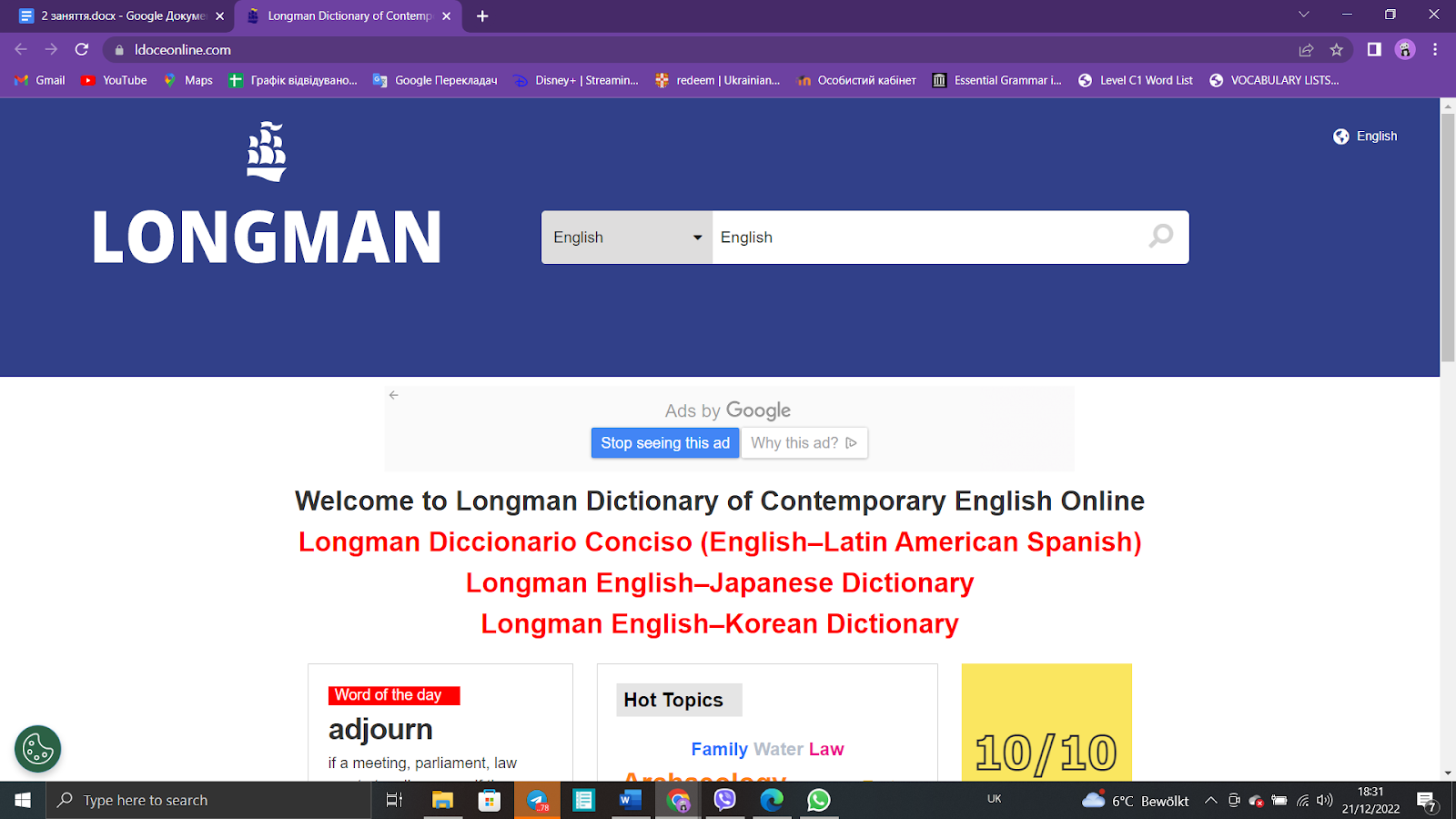Click Windows taskbar search box
The image size is (1456, 819).
pyautogui.click(x=208, y=800)
